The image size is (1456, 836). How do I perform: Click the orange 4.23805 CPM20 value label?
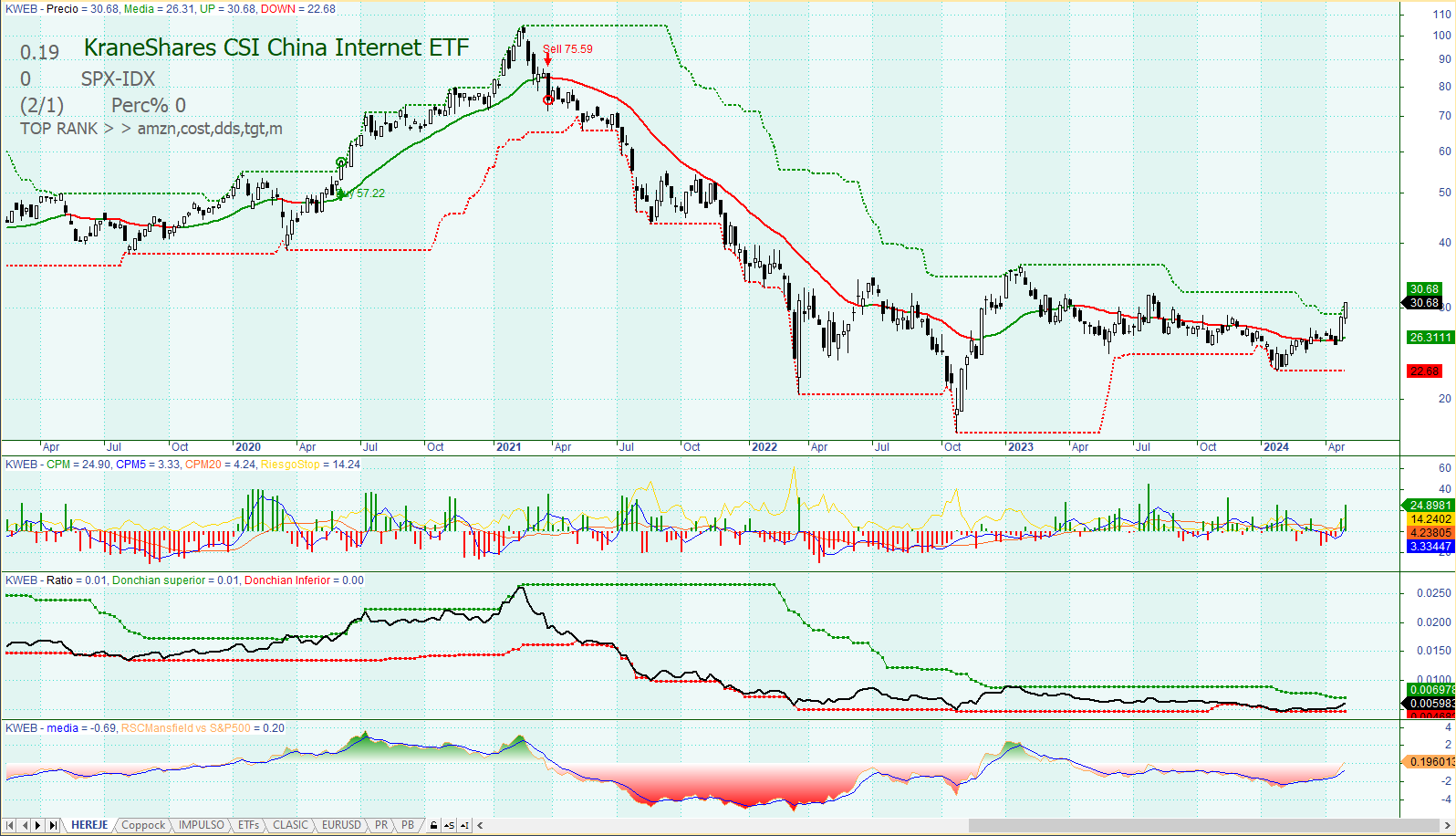pyautogui.click(x=1430, y=532)
